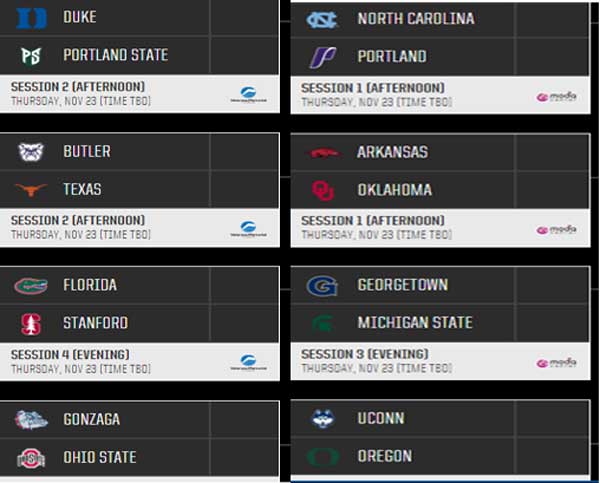Select the Texas Longhorns logo
The width and height of the screenshot is (600, 483).
click(x=31, y=189)
